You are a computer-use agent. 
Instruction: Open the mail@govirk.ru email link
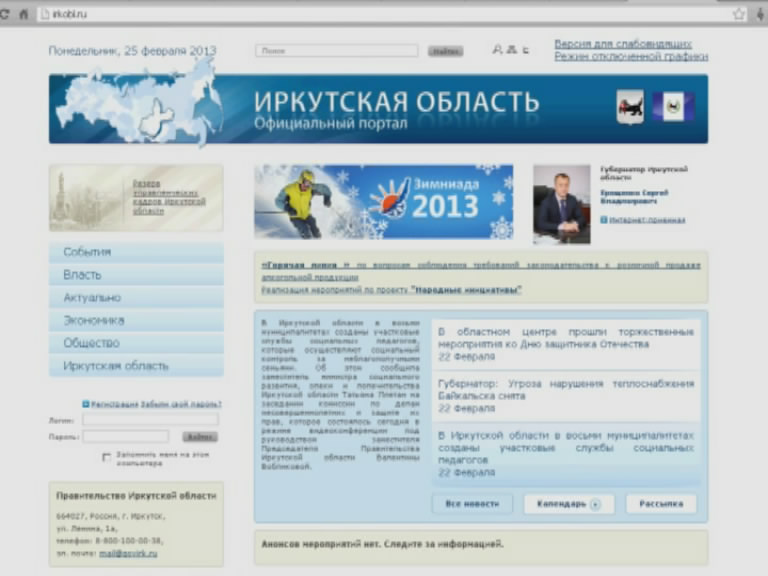click(x=128, y=553)
